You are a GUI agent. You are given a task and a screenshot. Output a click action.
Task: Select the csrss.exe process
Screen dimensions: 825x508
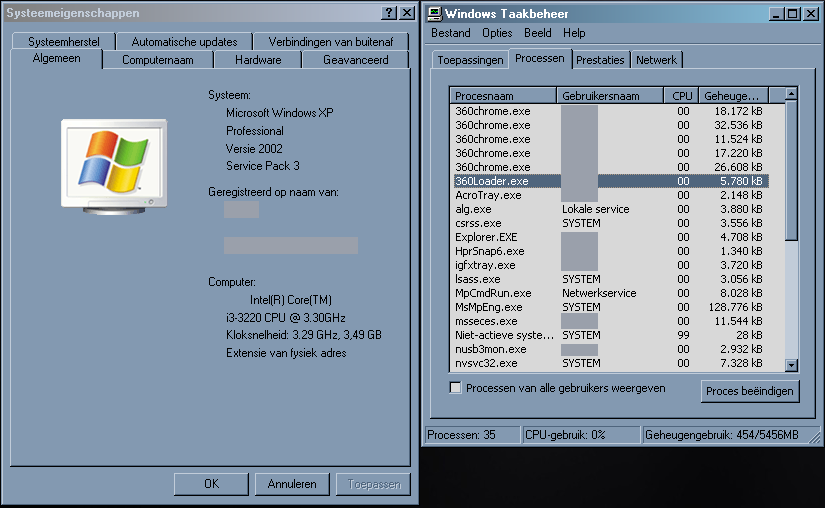[x=611, y=223]
